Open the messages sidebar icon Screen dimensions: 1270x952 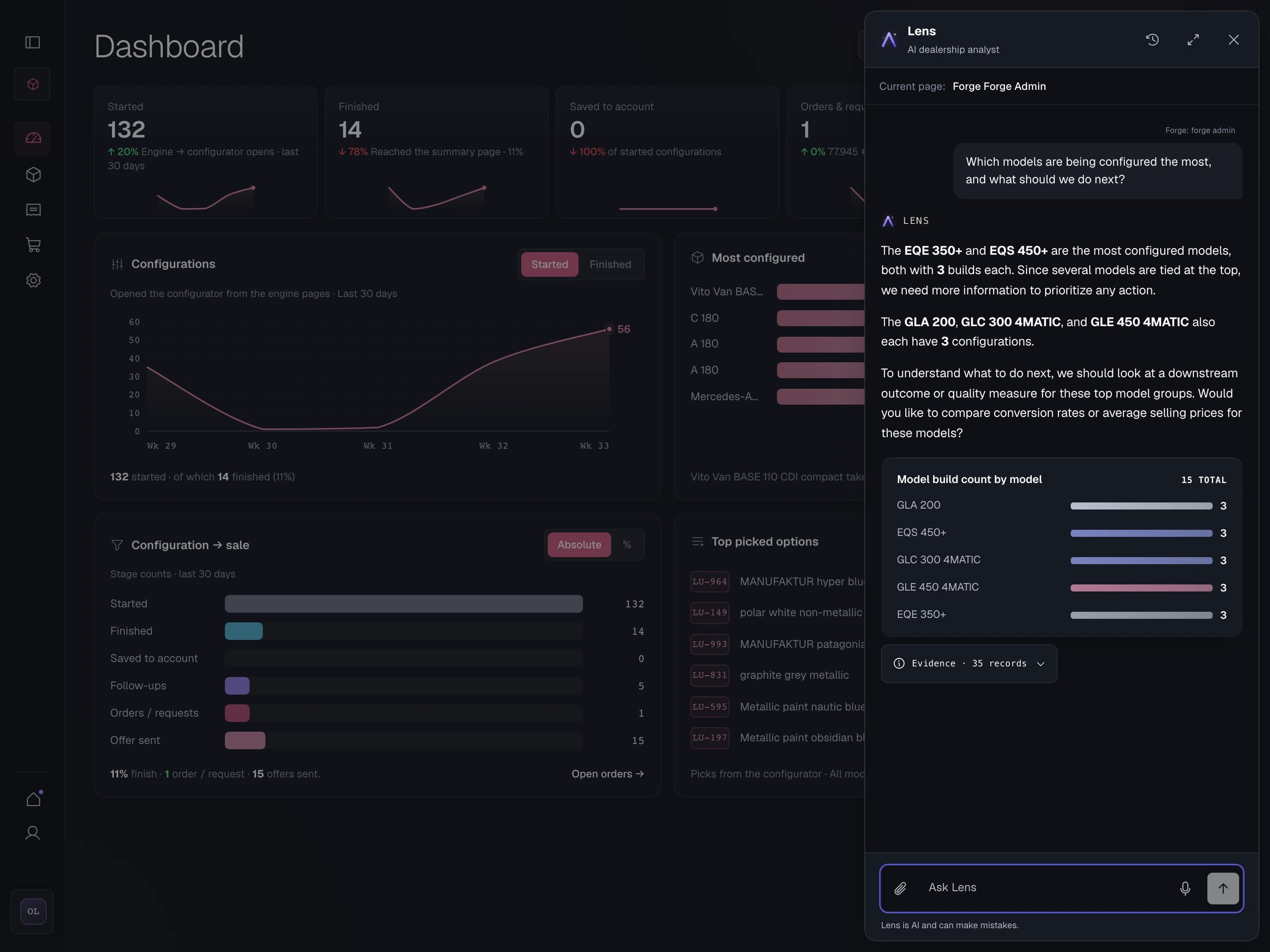34,210
